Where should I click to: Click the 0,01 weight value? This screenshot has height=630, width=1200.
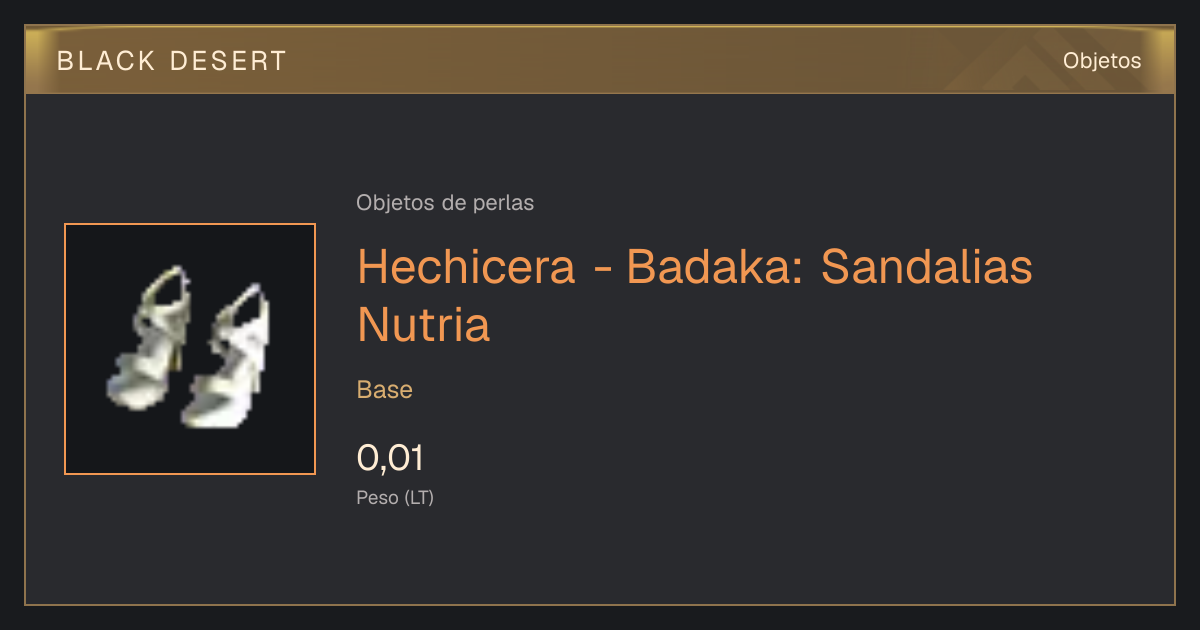tap(390, 458)
